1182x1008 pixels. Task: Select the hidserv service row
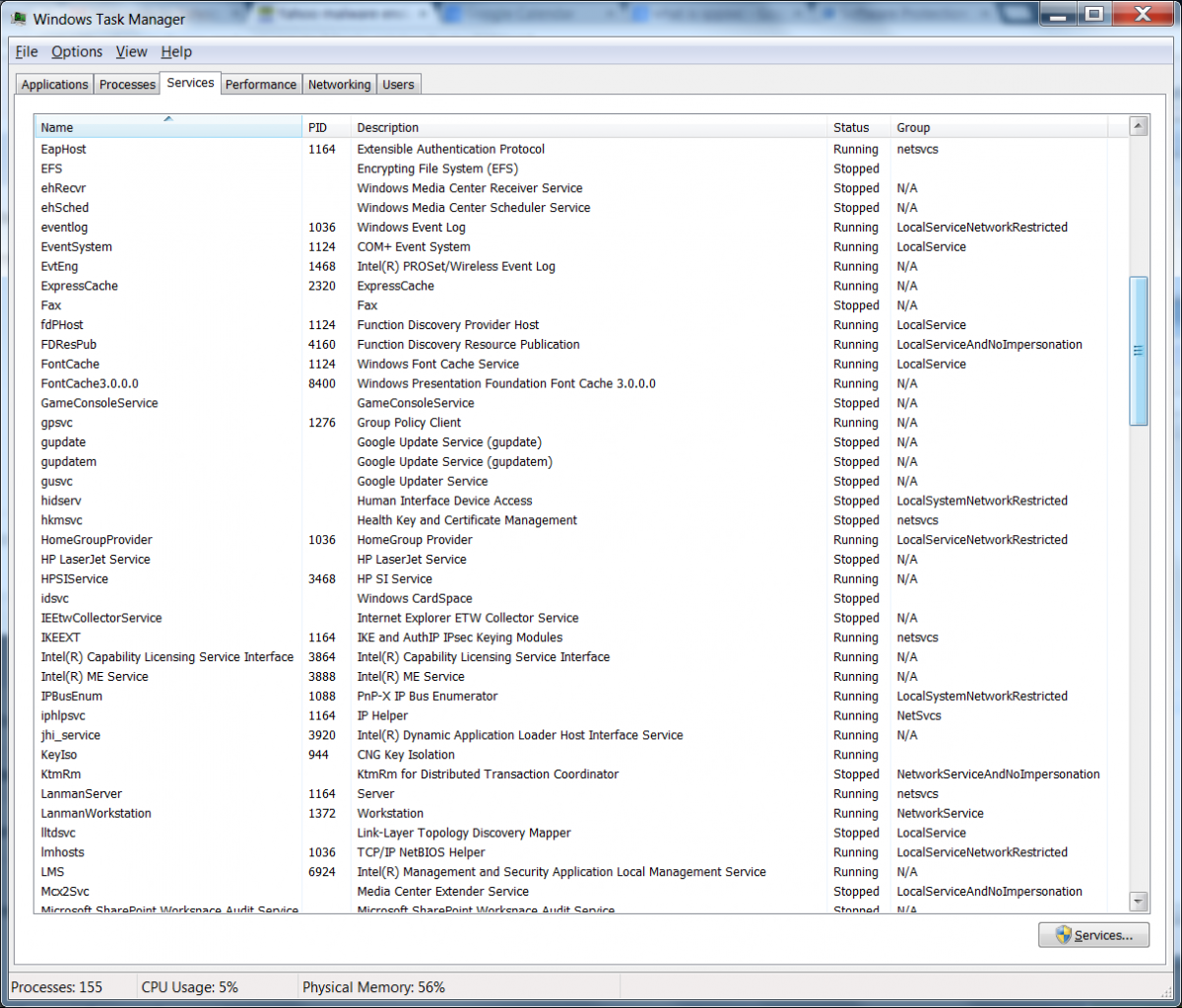(581, 501)
